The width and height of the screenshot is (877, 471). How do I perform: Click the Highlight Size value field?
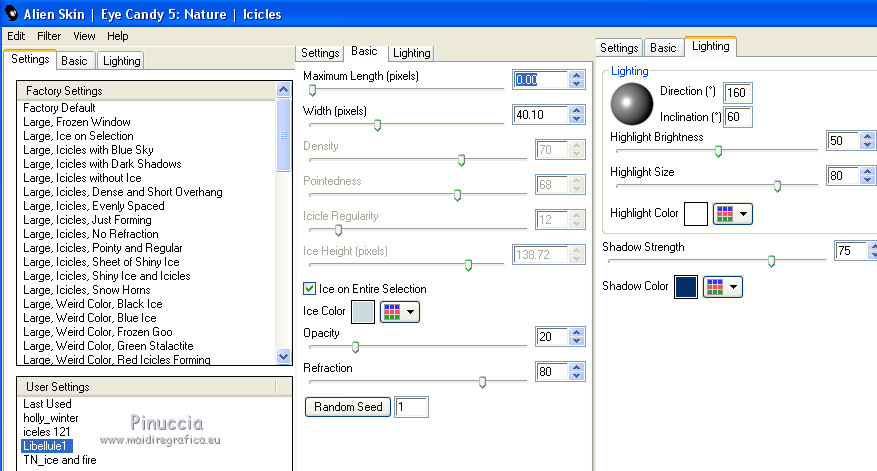tap(842, 176)
